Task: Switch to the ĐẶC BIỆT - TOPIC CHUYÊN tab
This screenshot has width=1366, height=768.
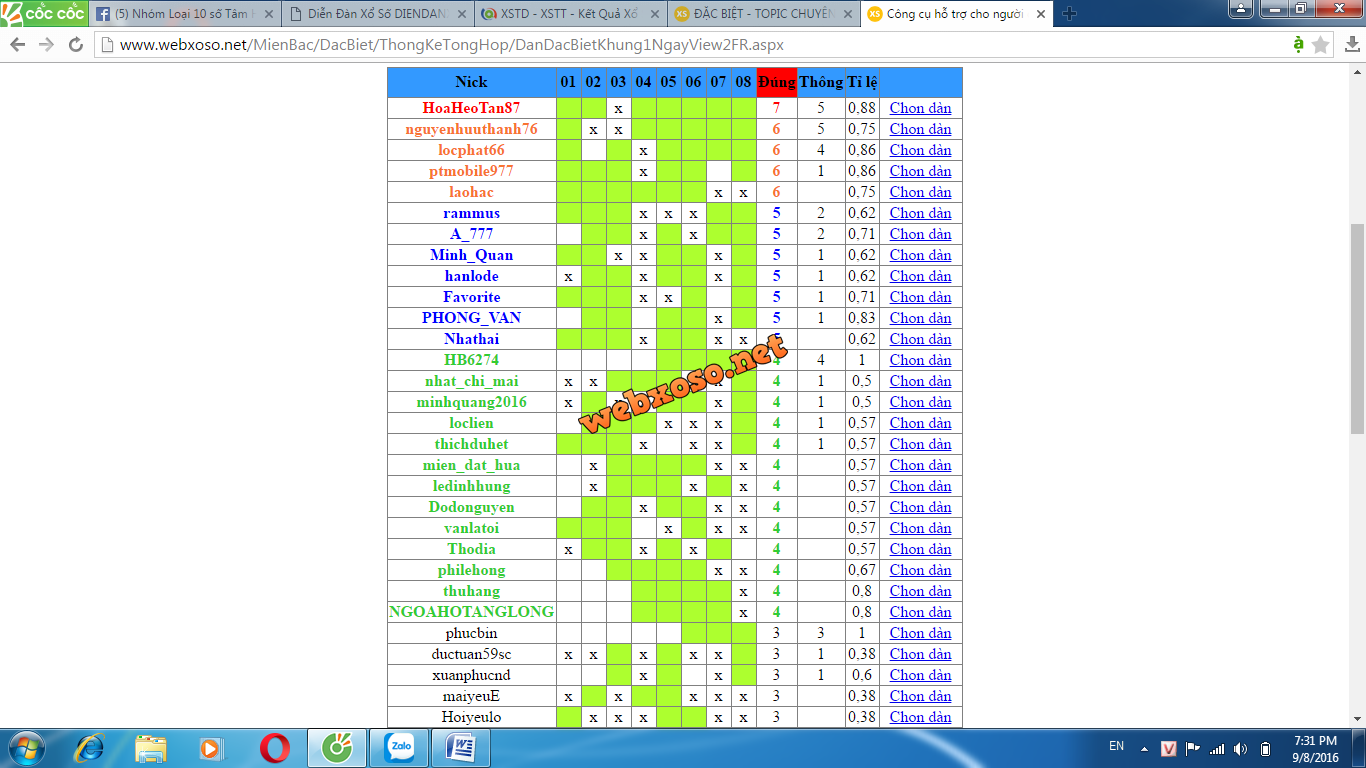Action: [765, 14]
